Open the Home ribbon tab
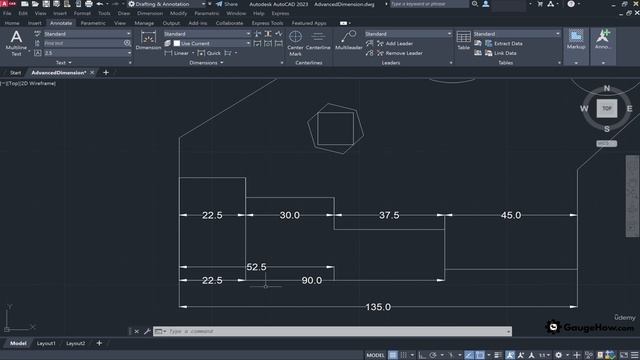Viewport: 640px width, 360px height. [x=12, y=23]
